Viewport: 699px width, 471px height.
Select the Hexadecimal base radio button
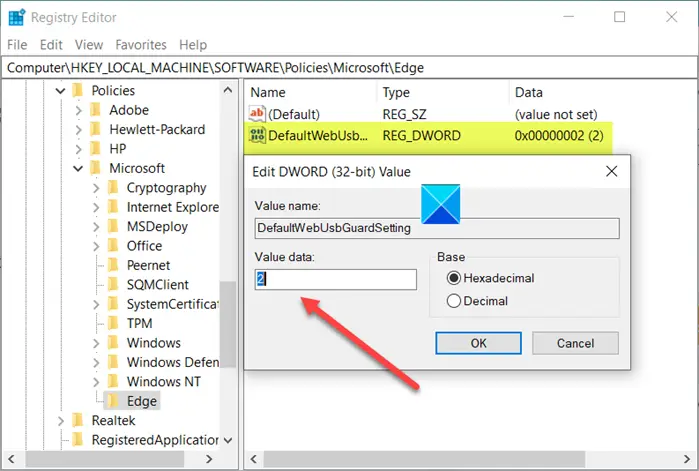453,278
